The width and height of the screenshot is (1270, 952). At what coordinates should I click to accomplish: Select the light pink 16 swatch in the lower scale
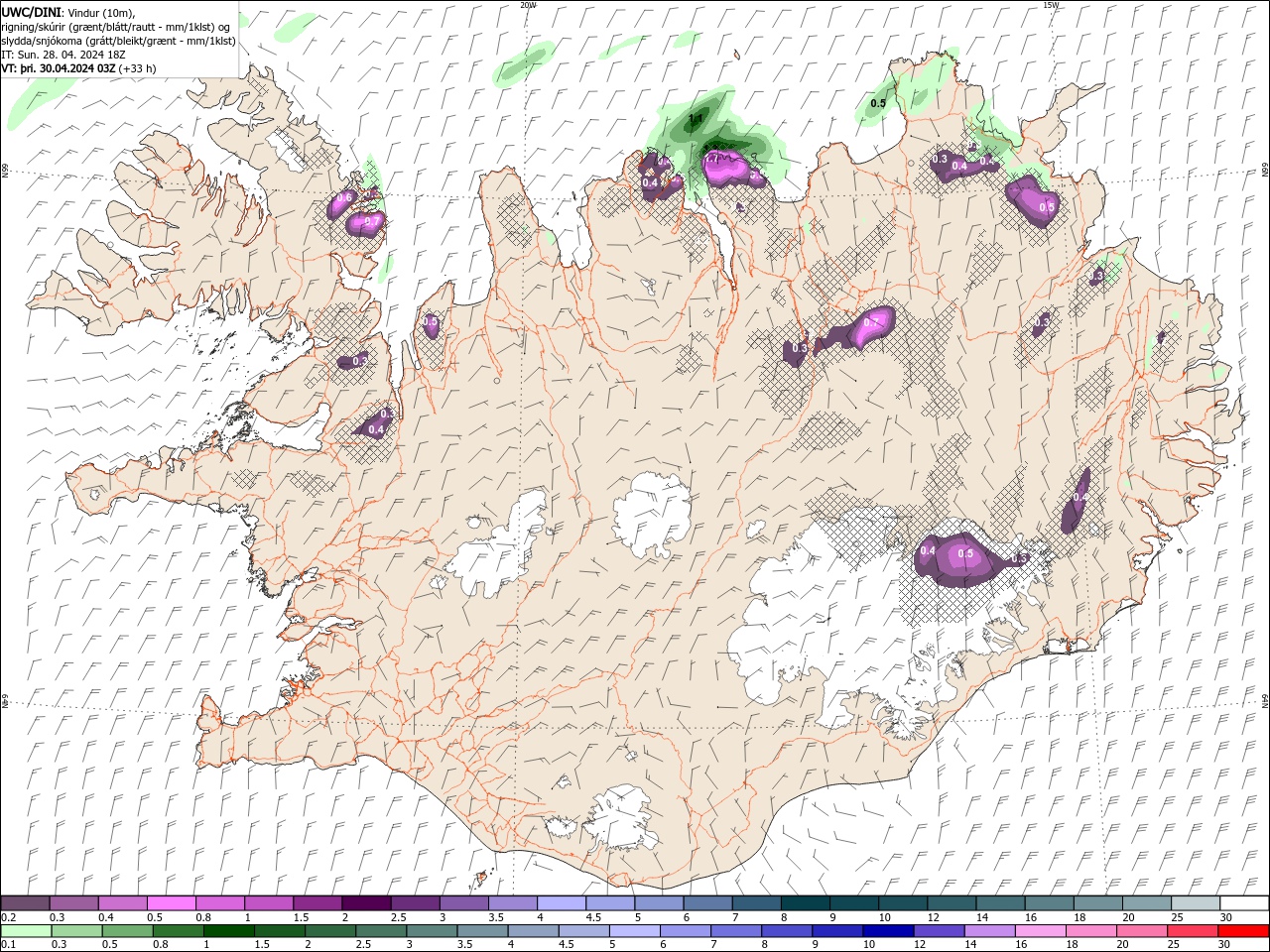[x=1040, y=931]
